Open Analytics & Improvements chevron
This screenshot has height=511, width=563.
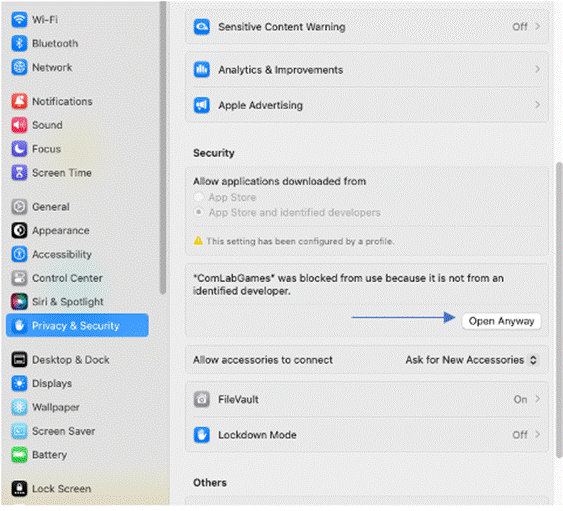coord(538,69)
